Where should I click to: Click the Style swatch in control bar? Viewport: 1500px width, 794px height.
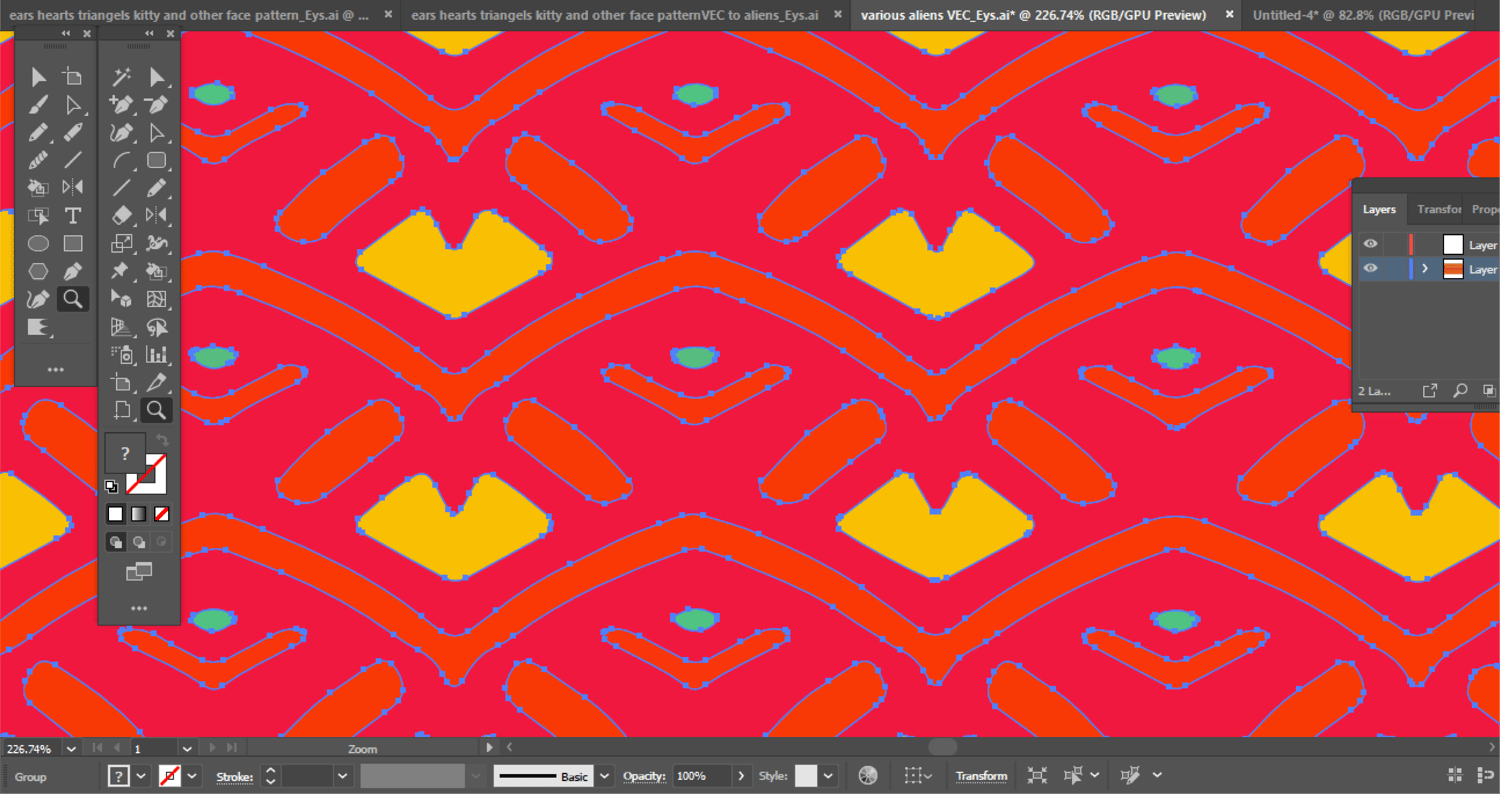click(x=806, y=776)
